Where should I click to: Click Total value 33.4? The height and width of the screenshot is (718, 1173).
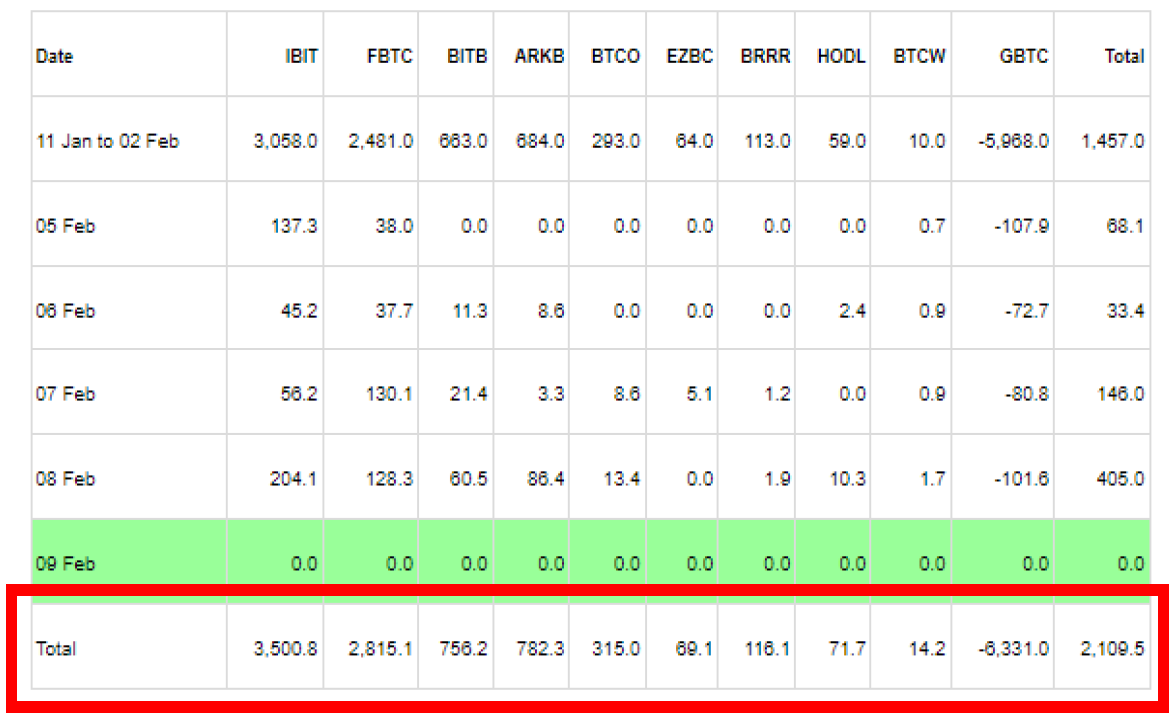tap(1125, 310)
